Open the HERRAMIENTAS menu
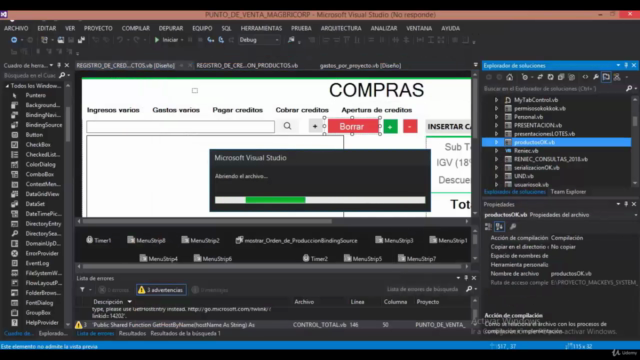The image size is (640, 360). [x=261, y=28]
